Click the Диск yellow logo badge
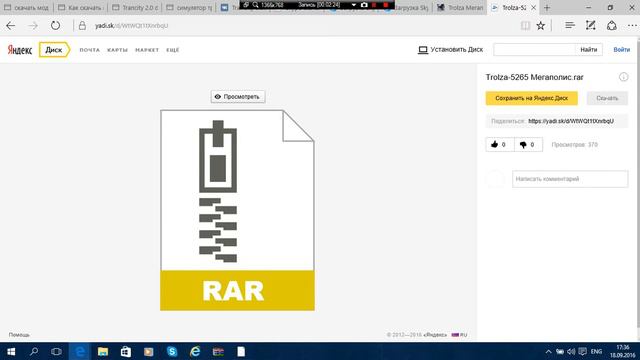This screenshot has height=360, width=640. [x=54, y=50]
